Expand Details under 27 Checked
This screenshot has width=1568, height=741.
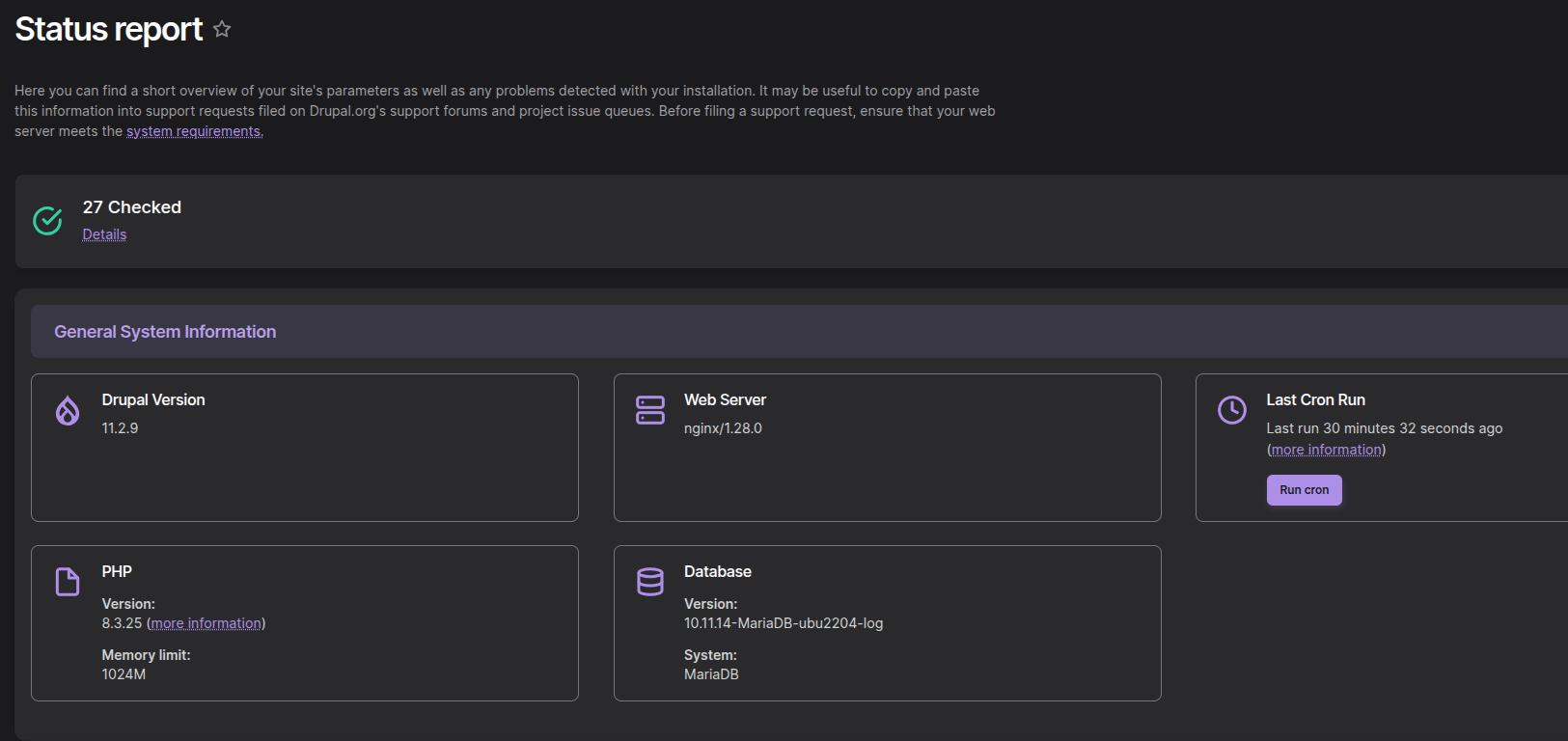(104, 234)
